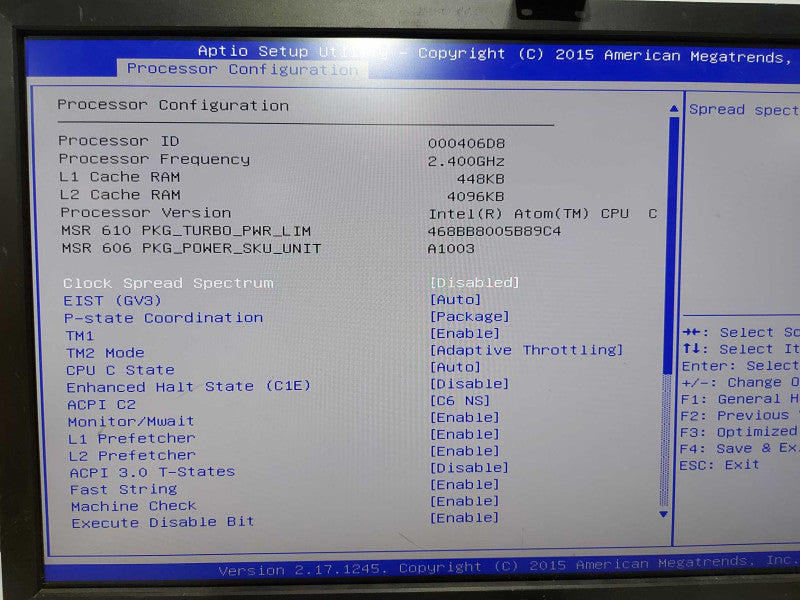
Task: Open the EIST (GV3) Auto value
Action: click(456, 299)
